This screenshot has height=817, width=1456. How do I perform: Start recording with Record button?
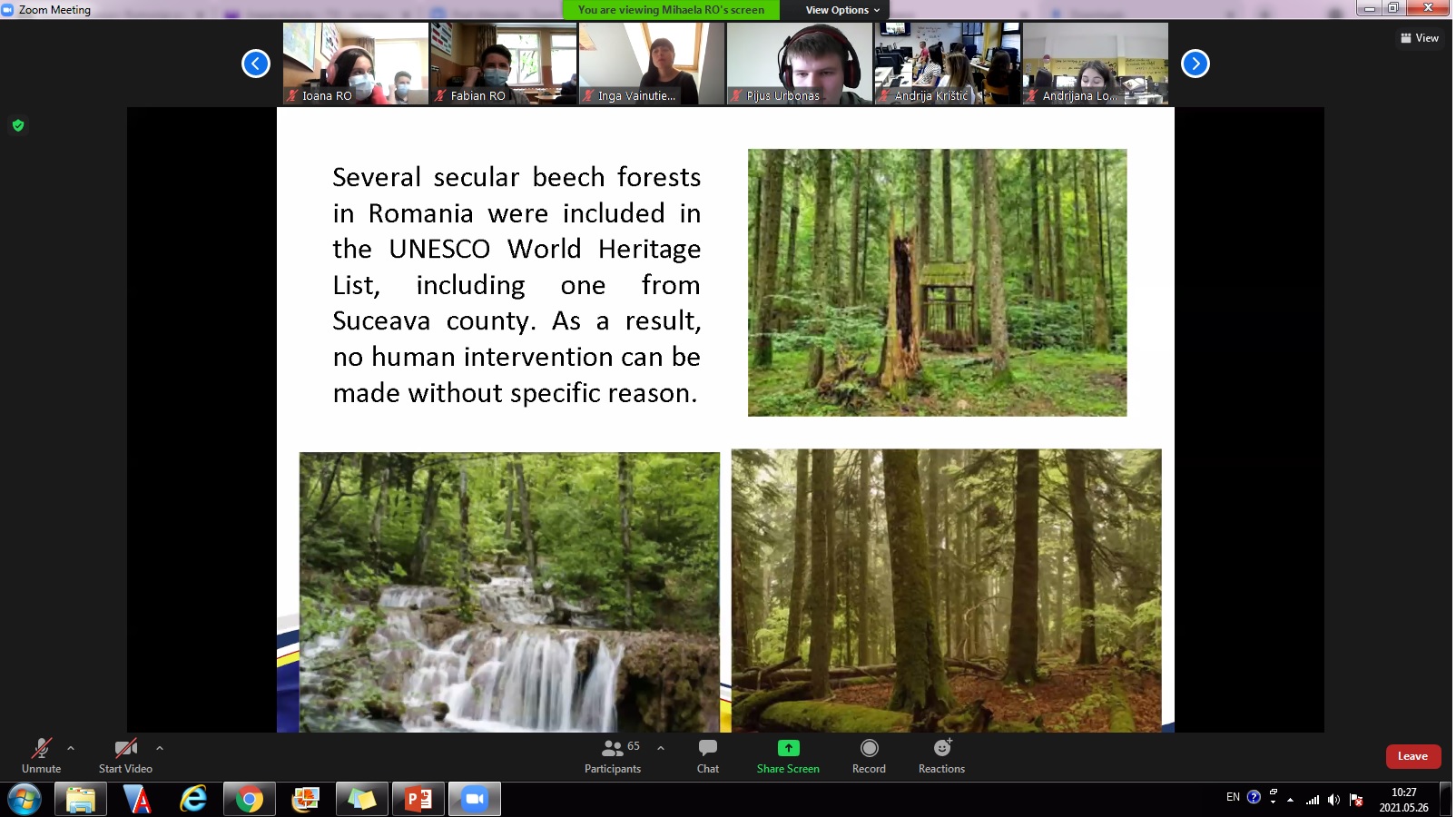point(869,755)
